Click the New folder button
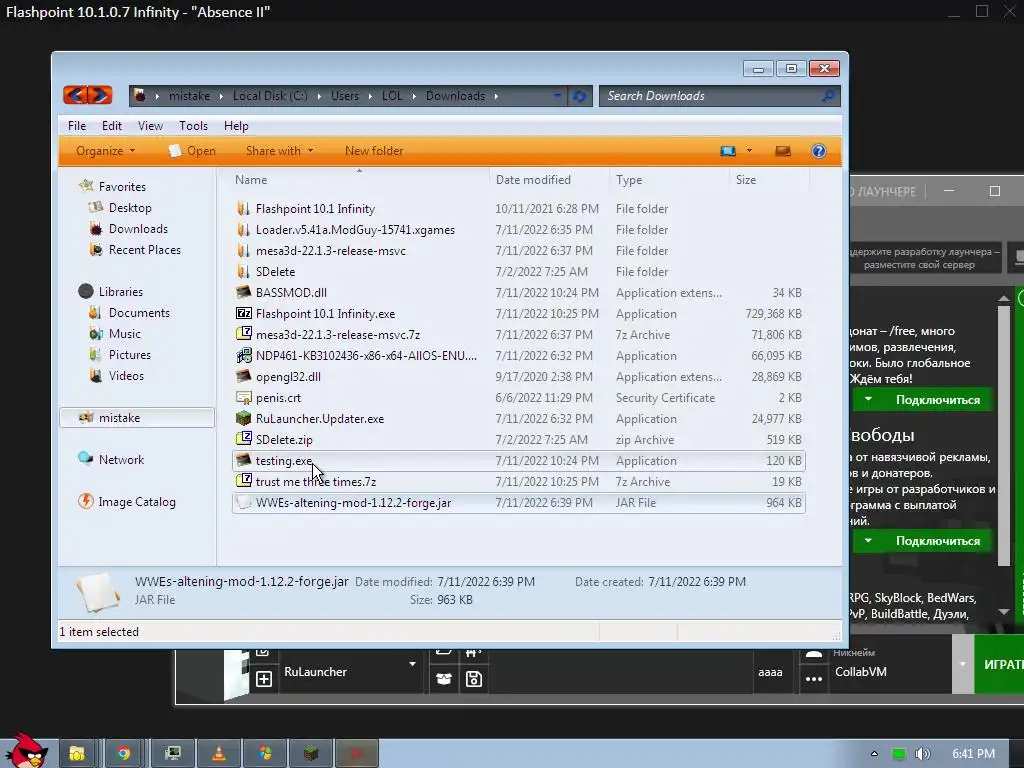 374,151
